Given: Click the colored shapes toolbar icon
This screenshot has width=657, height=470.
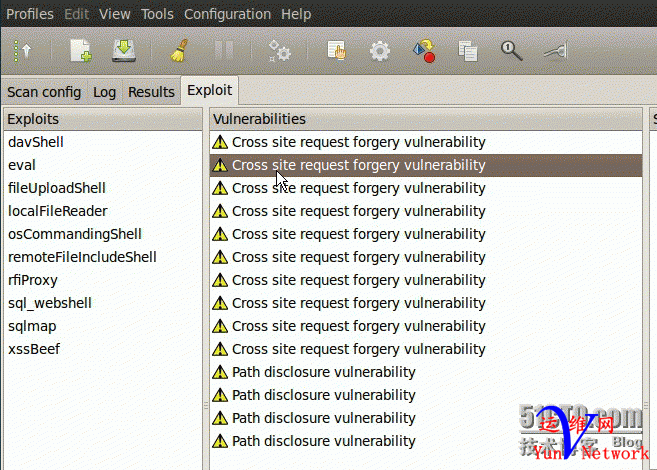Looking at the screenshot, I should [x=423, y=51].
